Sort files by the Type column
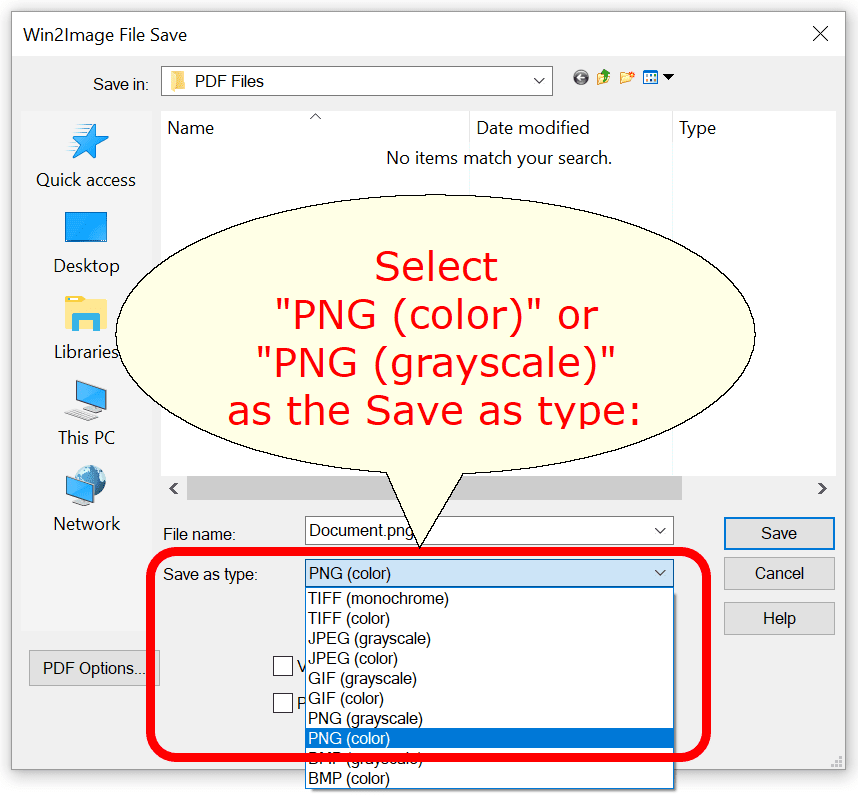The width and height of the screenshot is (858, 798). click(x=754, y=128)
